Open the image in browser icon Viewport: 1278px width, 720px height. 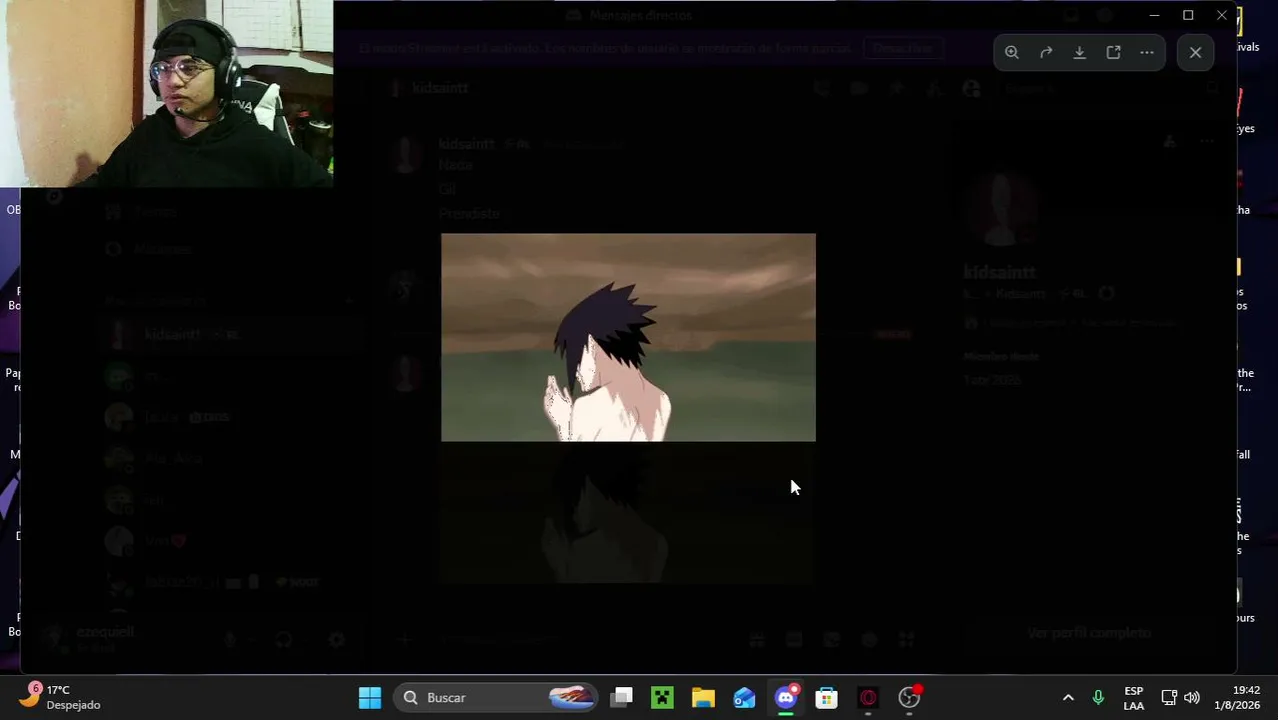(1113, 52)
